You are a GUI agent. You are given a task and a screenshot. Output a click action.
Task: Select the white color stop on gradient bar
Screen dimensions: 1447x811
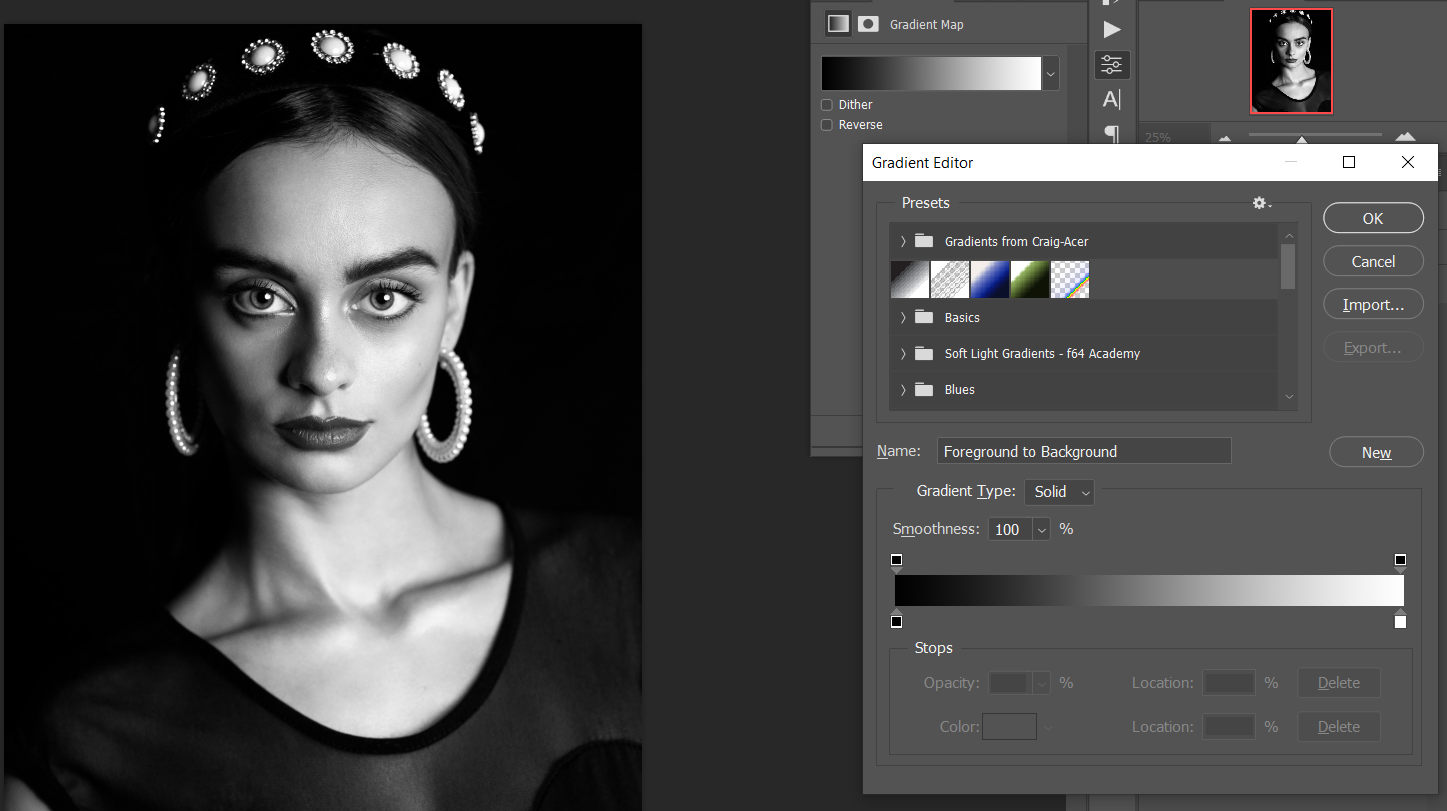point(1400,621)
